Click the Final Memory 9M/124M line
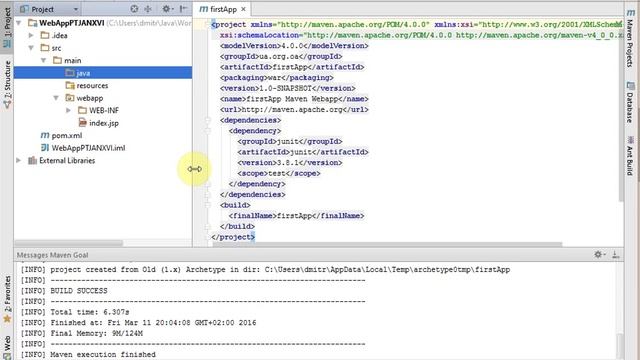640x360 pixels. coord(82,333)
